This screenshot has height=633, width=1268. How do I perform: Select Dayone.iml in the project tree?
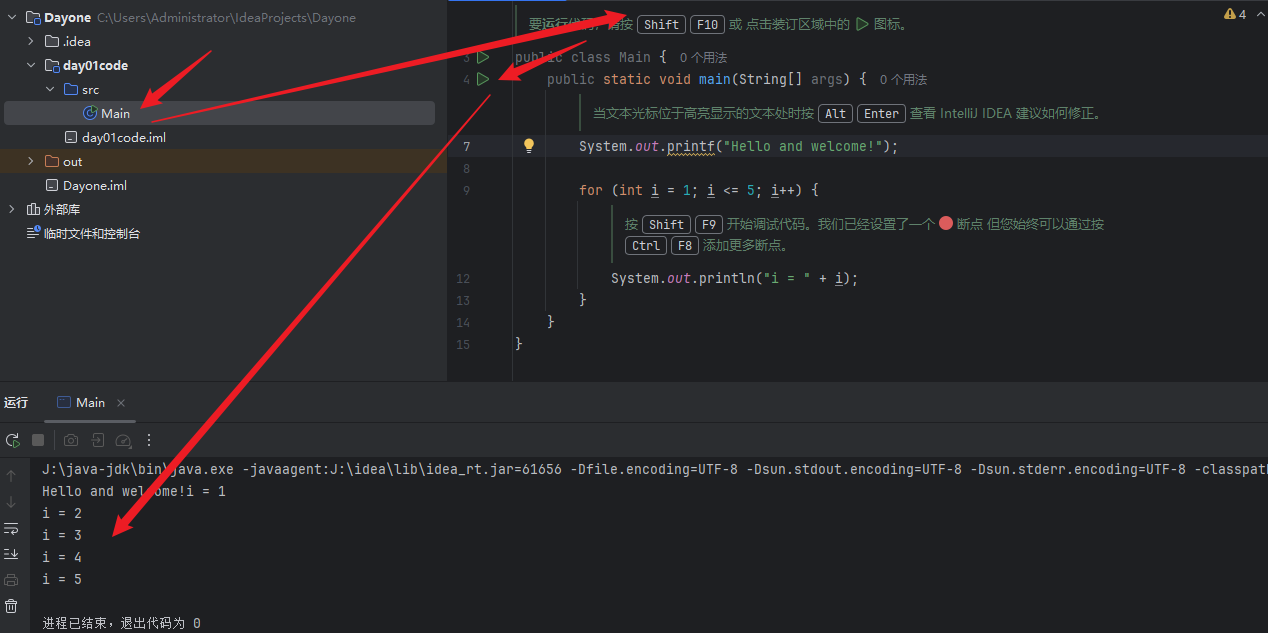[x=95, y=185]
